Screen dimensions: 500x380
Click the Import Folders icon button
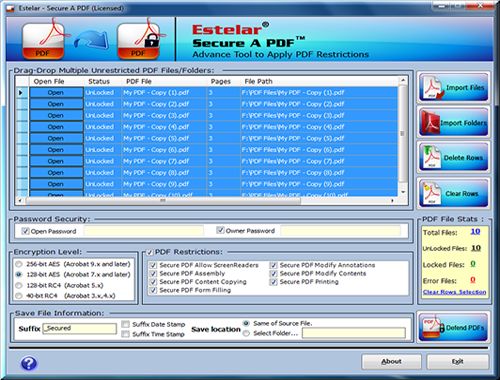click(453, 122)
